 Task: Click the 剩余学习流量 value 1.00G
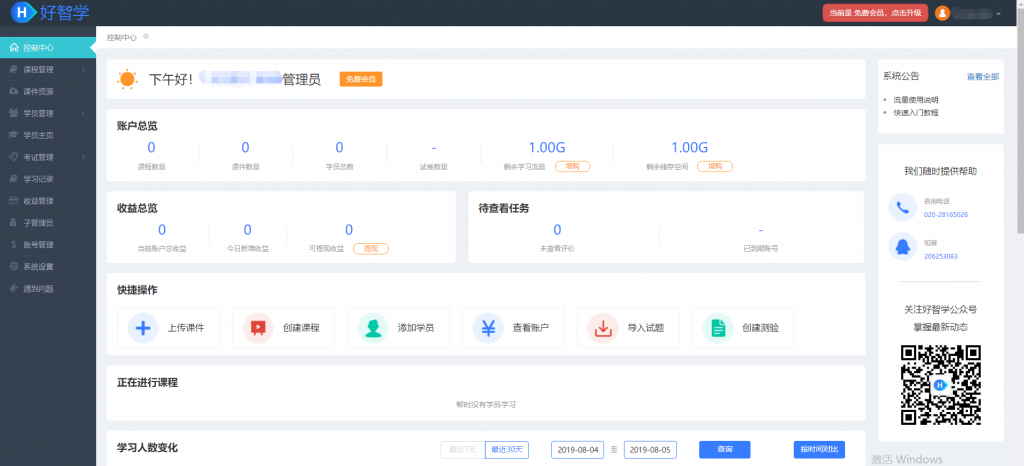point(547,148)
